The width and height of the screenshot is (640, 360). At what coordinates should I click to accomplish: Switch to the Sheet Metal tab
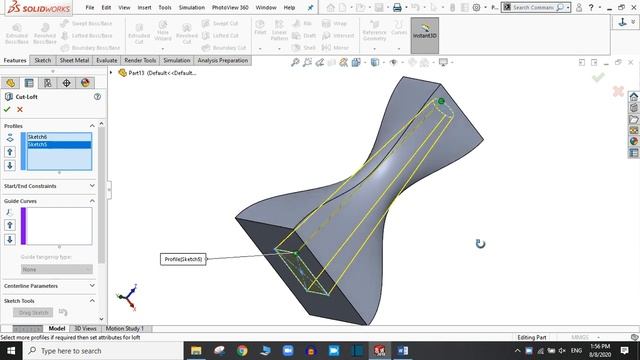coord(74,60)
